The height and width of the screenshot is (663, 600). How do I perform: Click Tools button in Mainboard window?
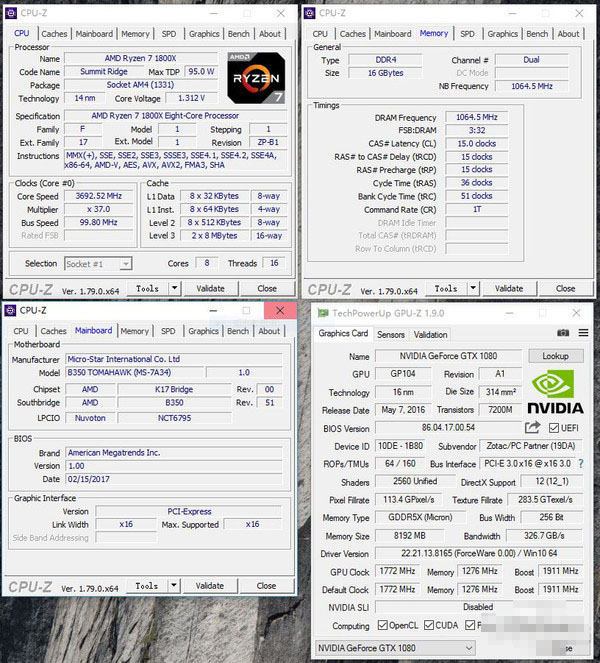click(147, 586)
